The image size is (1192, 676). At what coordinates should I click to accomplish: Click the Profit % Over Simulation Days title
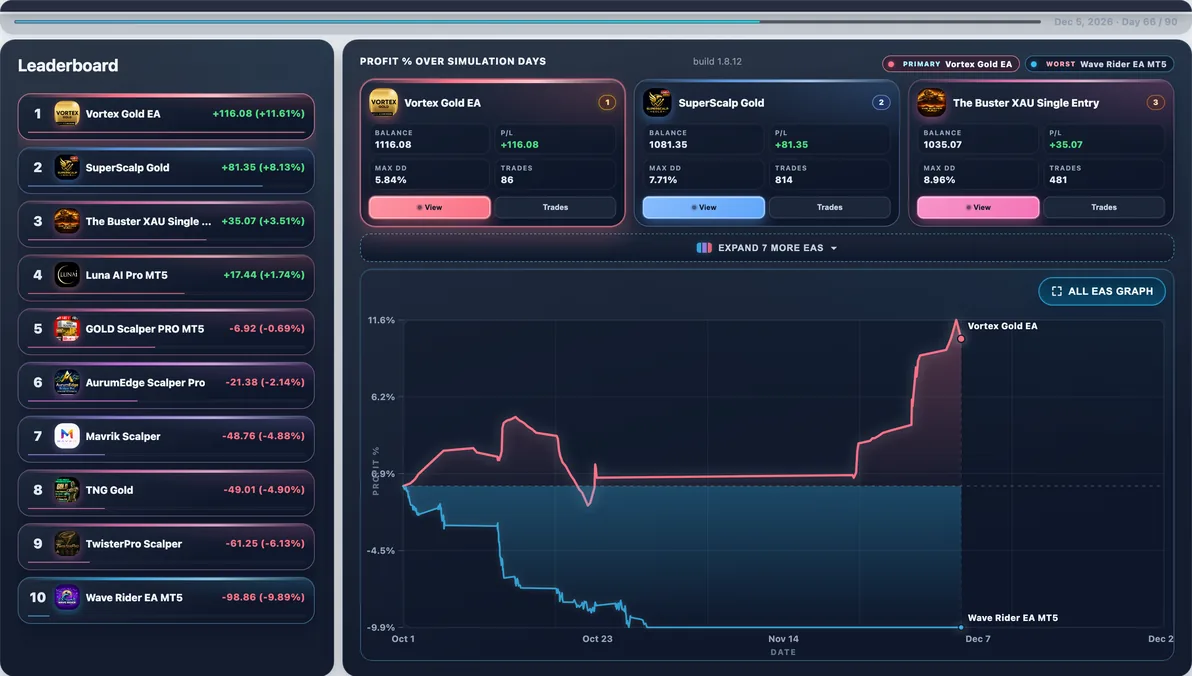(x=453, y=62)
